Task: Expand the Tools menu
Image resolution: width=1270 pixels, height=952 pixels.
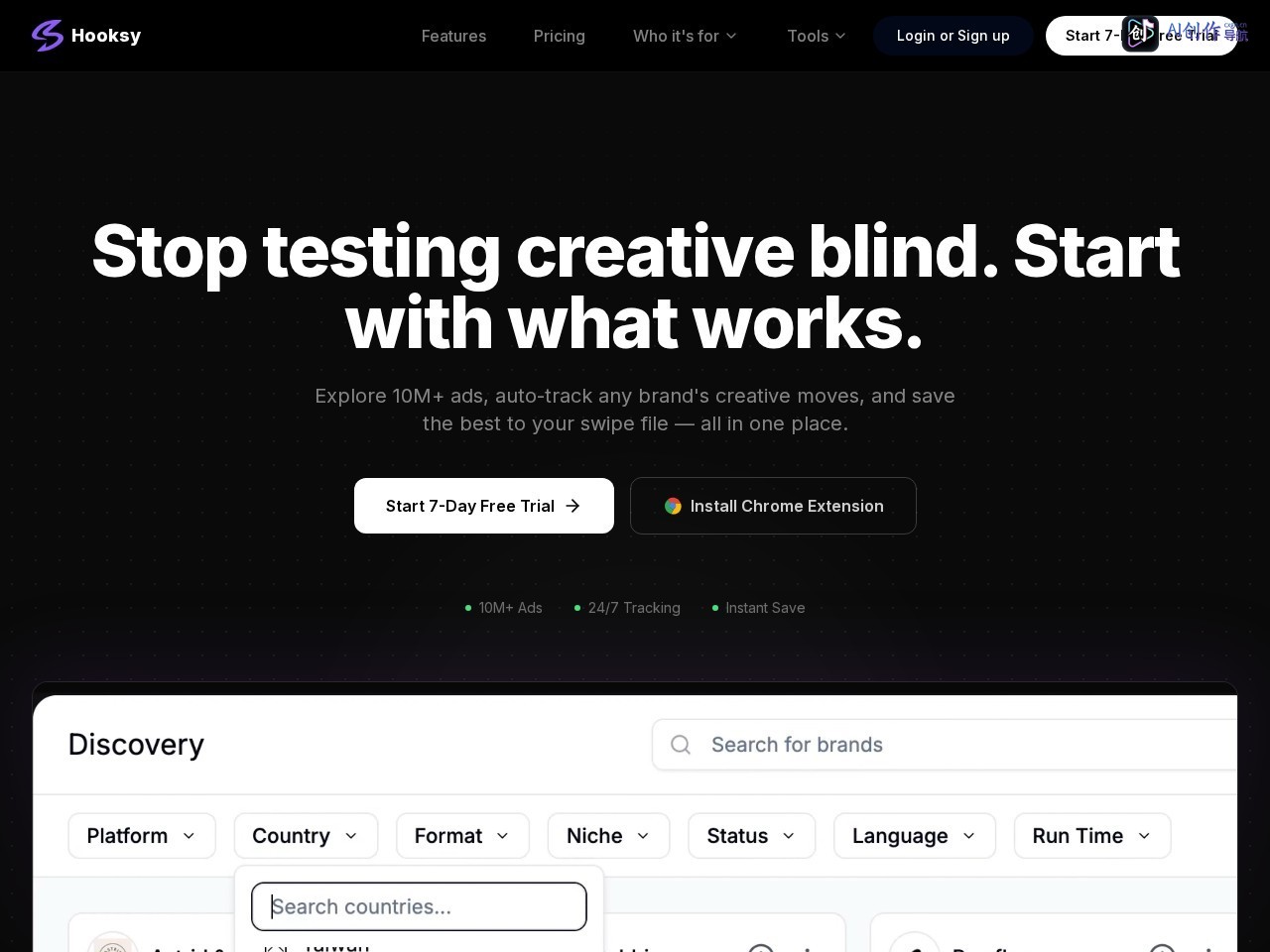Action: click(817, 36)
